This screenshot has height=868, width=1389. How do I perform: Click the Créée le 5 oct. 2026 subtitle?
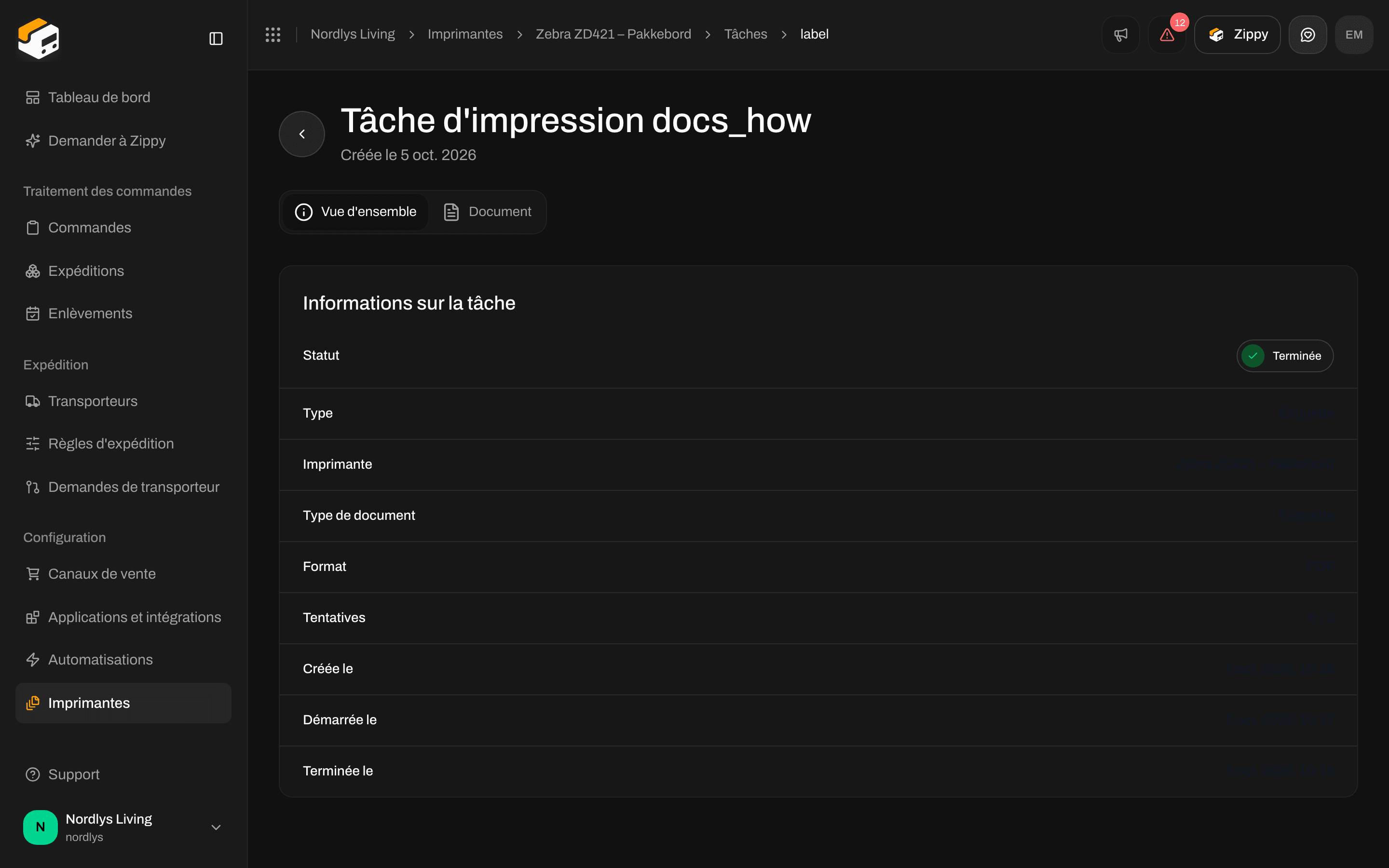408,155
